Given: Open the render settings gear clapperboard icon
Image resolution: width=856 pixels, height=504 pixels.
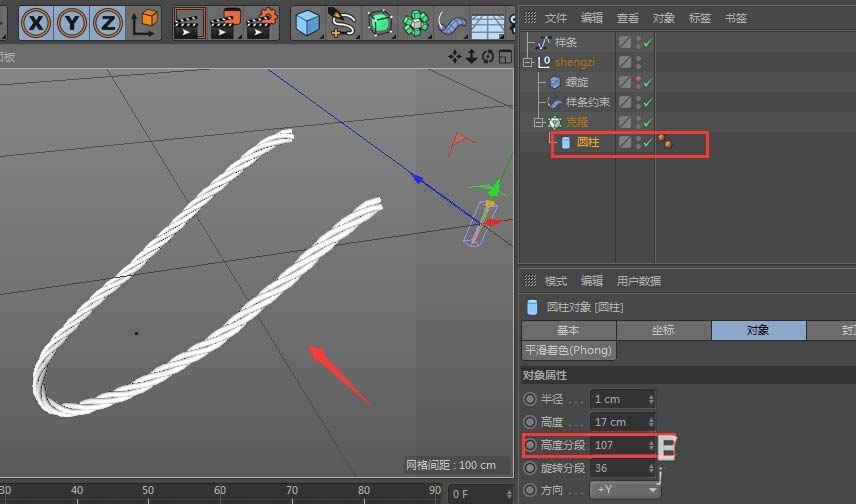Looking at the screenshot, I should (x=261, y=21).
